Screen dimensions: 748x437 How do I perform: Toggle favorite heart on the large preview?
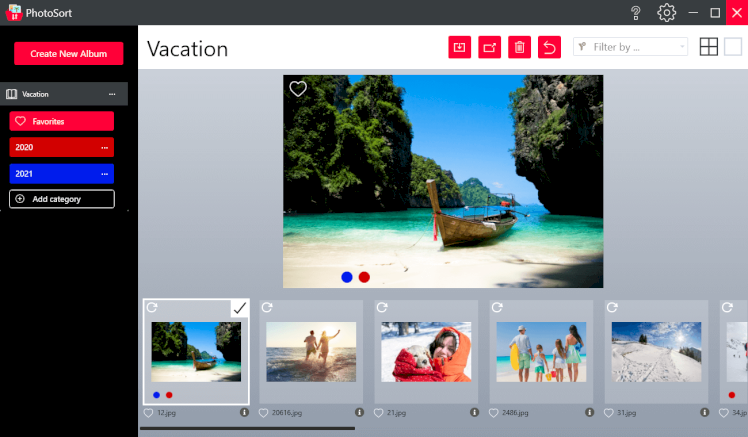(298, 89)
